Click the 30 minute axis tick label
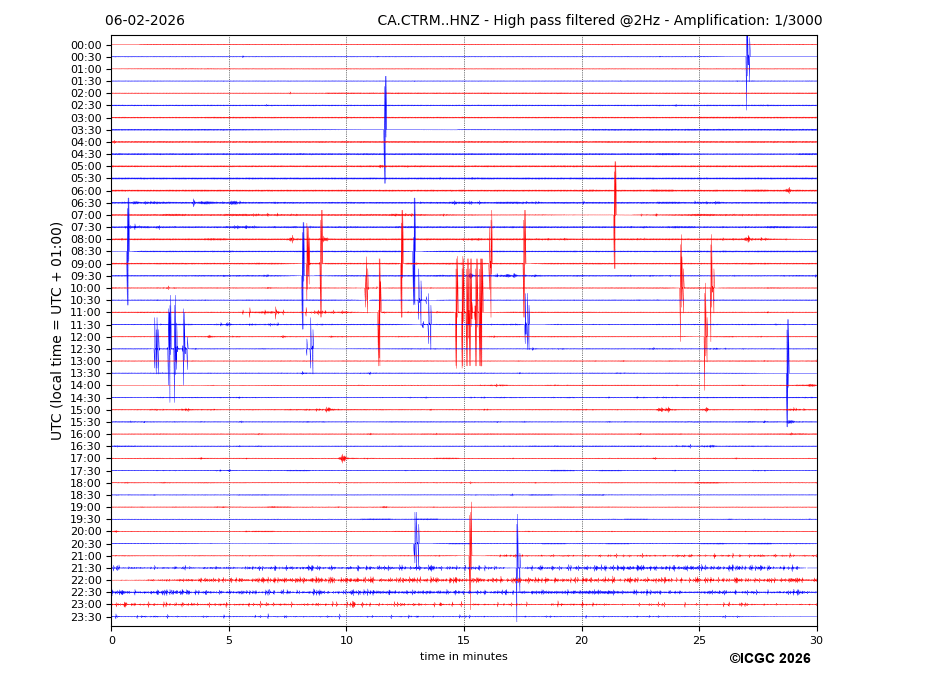Image resolution: width=927 pixels, height=696 pixels. pyautogui.click(x=816, y=640)
